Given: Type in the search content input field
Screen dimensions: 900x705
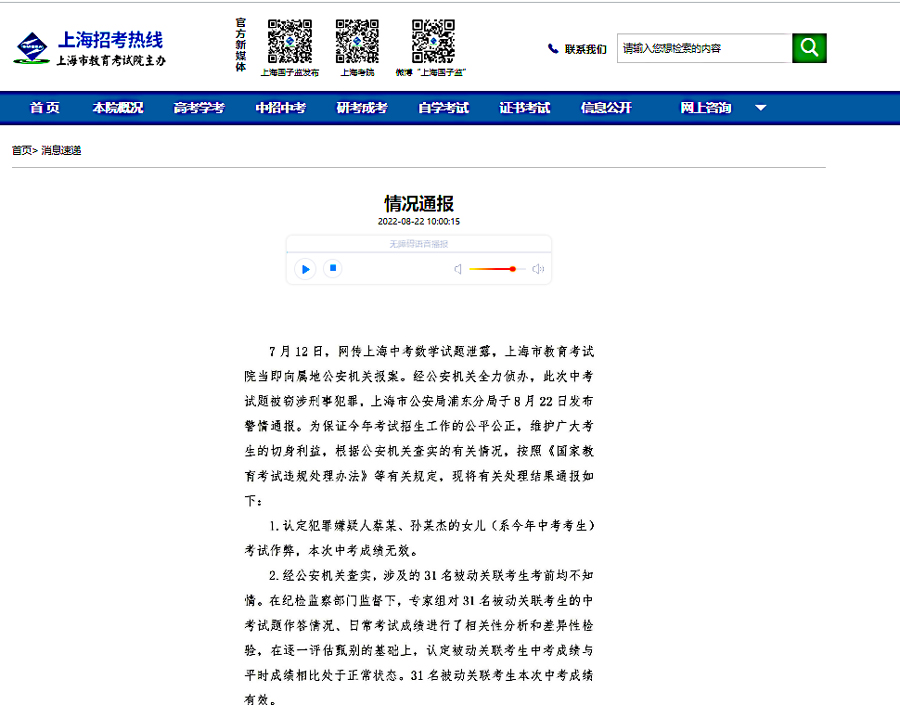Looking at the screenshot, I should tap(704, 48).
